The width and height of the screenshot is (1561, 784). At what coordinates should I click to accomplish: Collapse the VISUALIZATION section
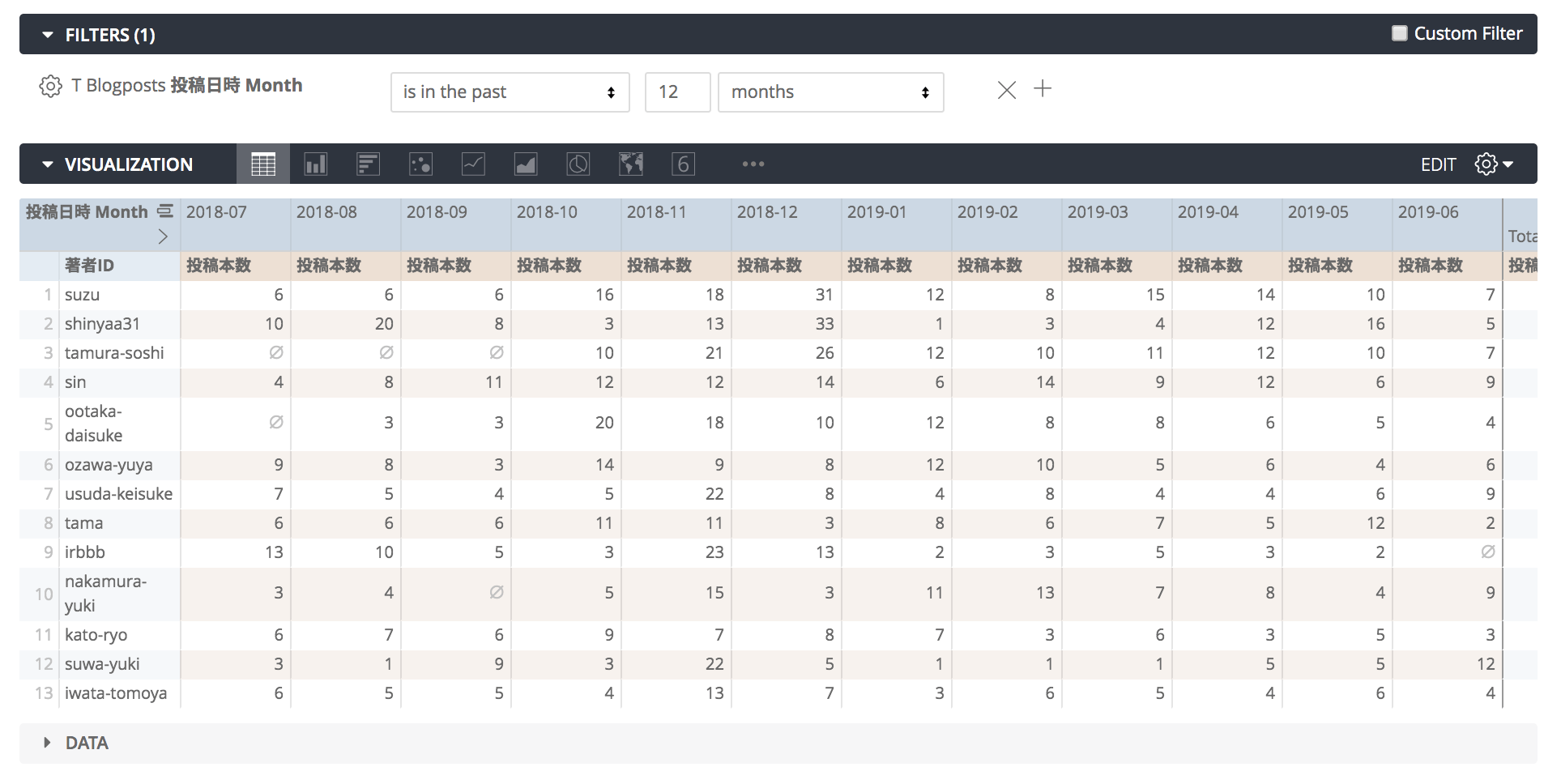pos(47,164)
